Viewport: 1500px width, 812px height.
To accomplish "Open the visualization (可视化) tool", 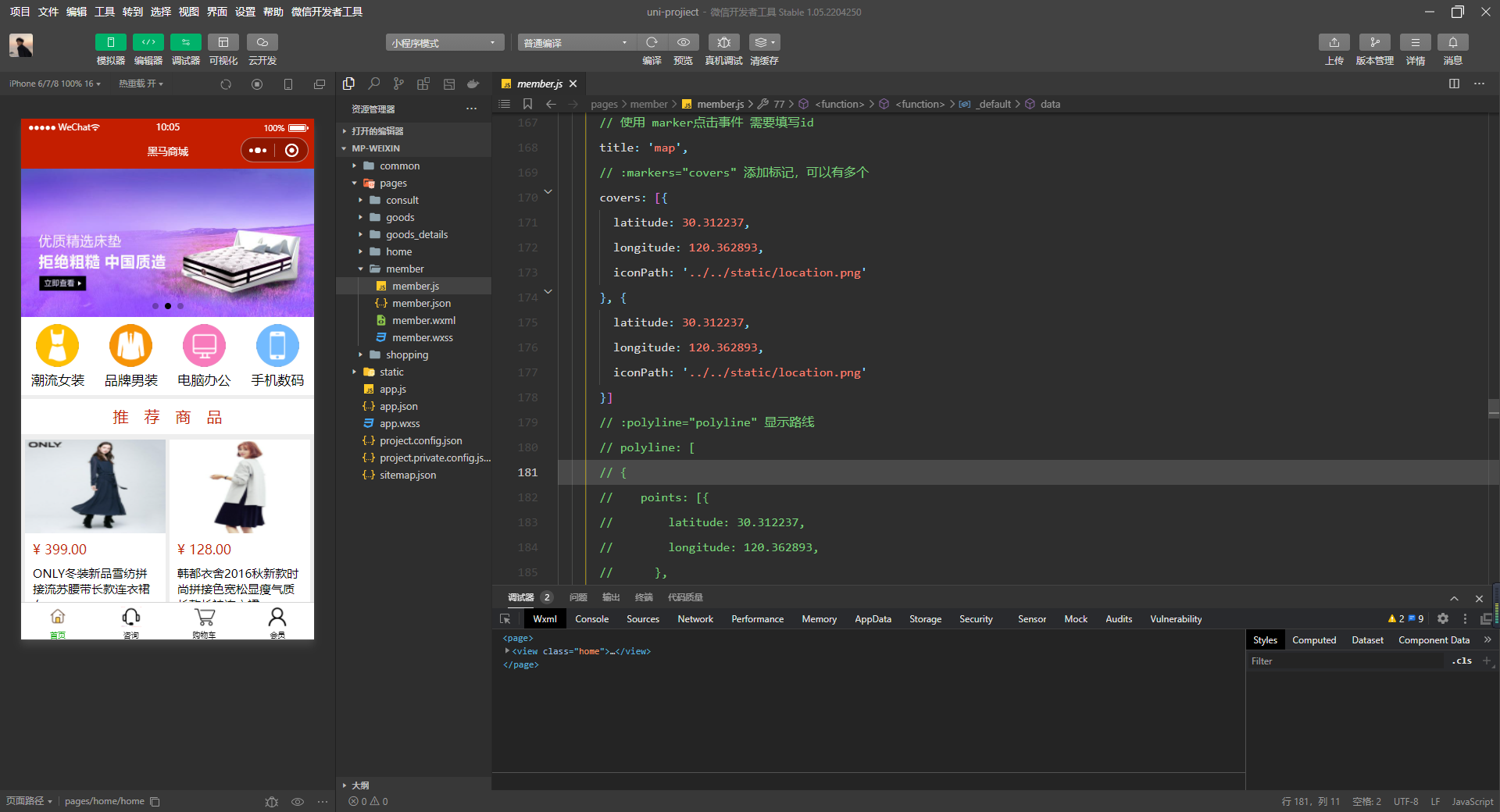I will (x=223, y=42).
